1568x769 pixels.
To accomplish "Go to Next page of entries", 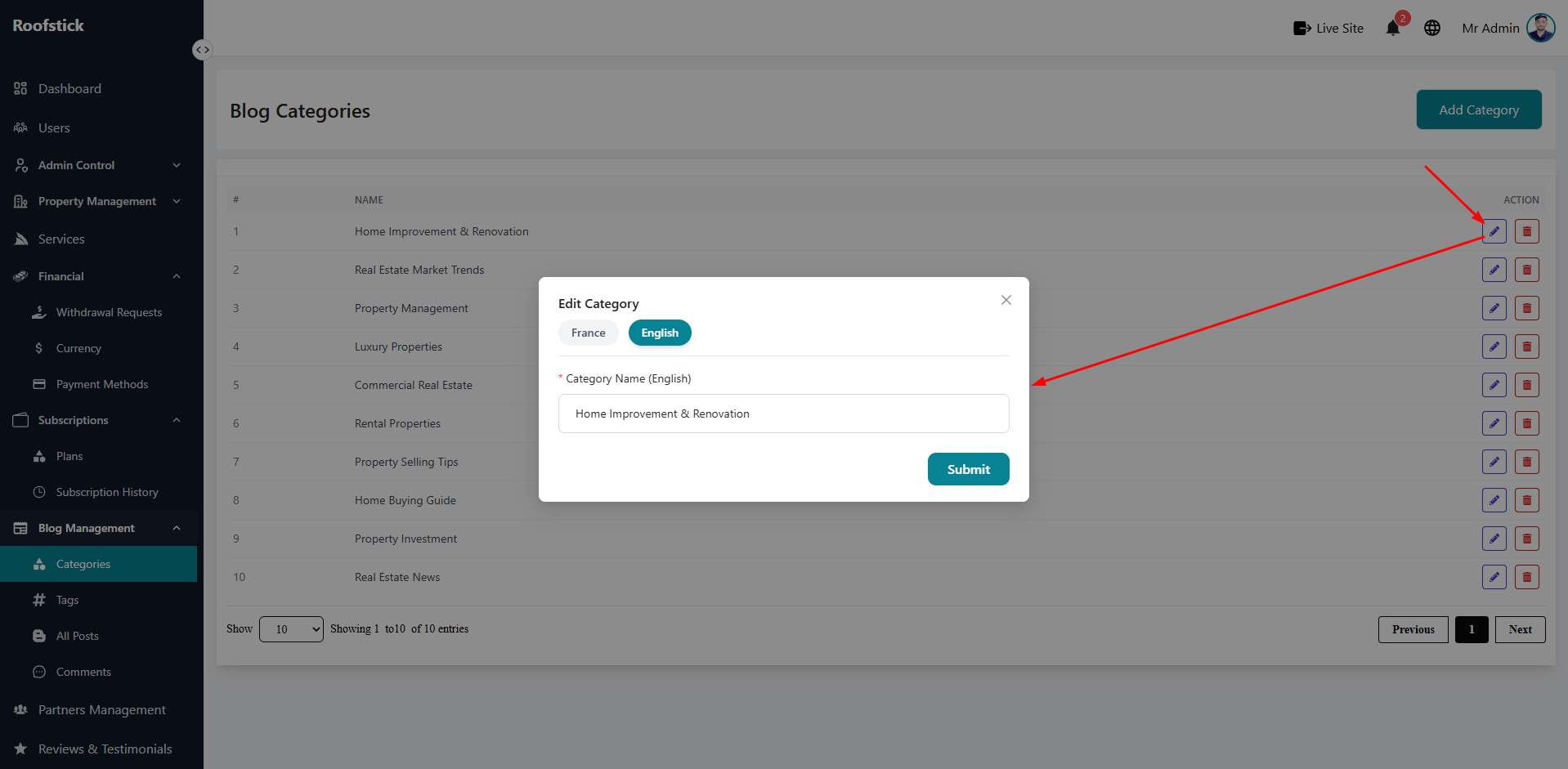I will (x=1520, y=629).
